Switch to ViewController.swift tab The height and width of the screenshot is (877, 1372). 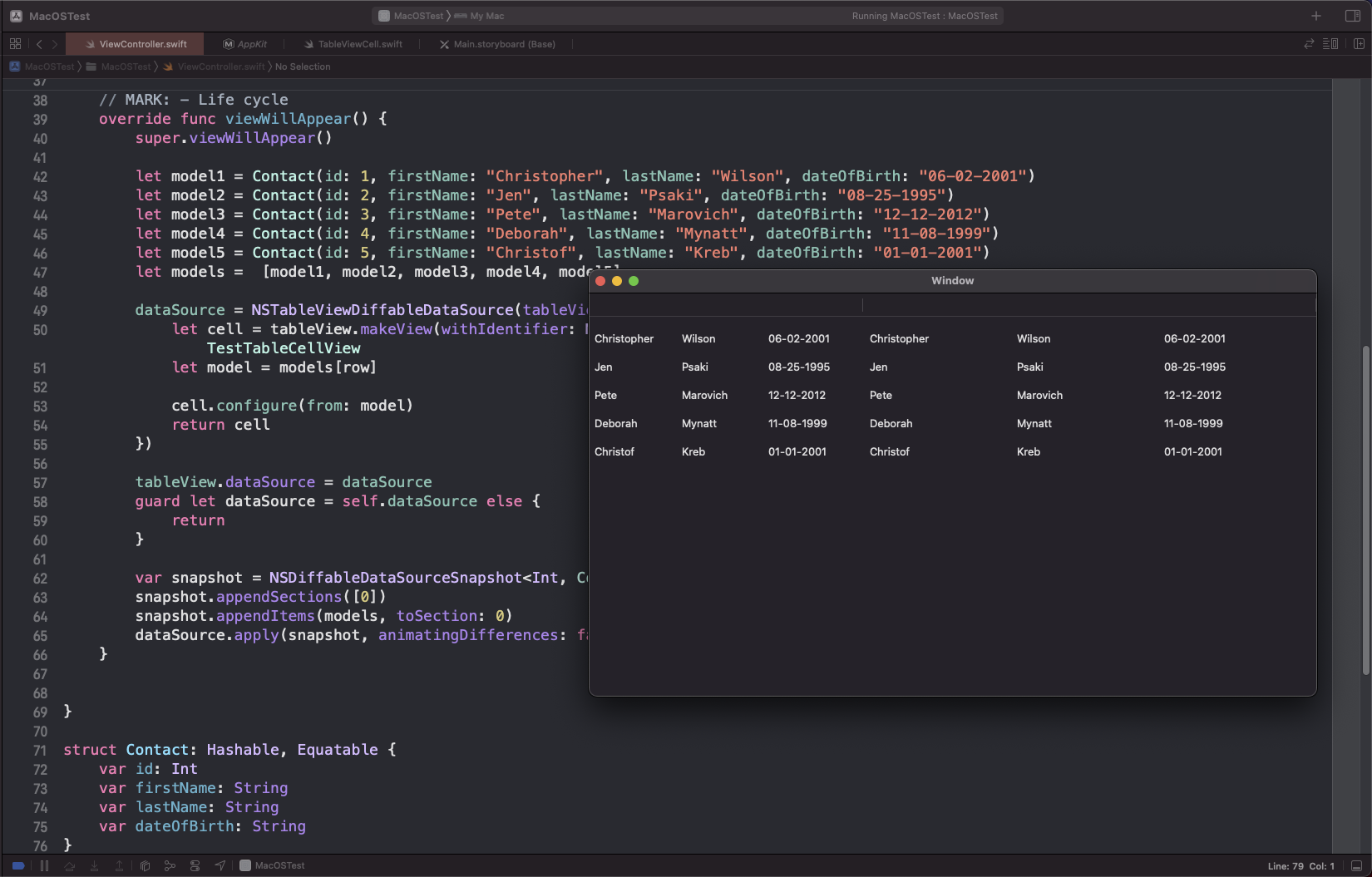[136, 44]
